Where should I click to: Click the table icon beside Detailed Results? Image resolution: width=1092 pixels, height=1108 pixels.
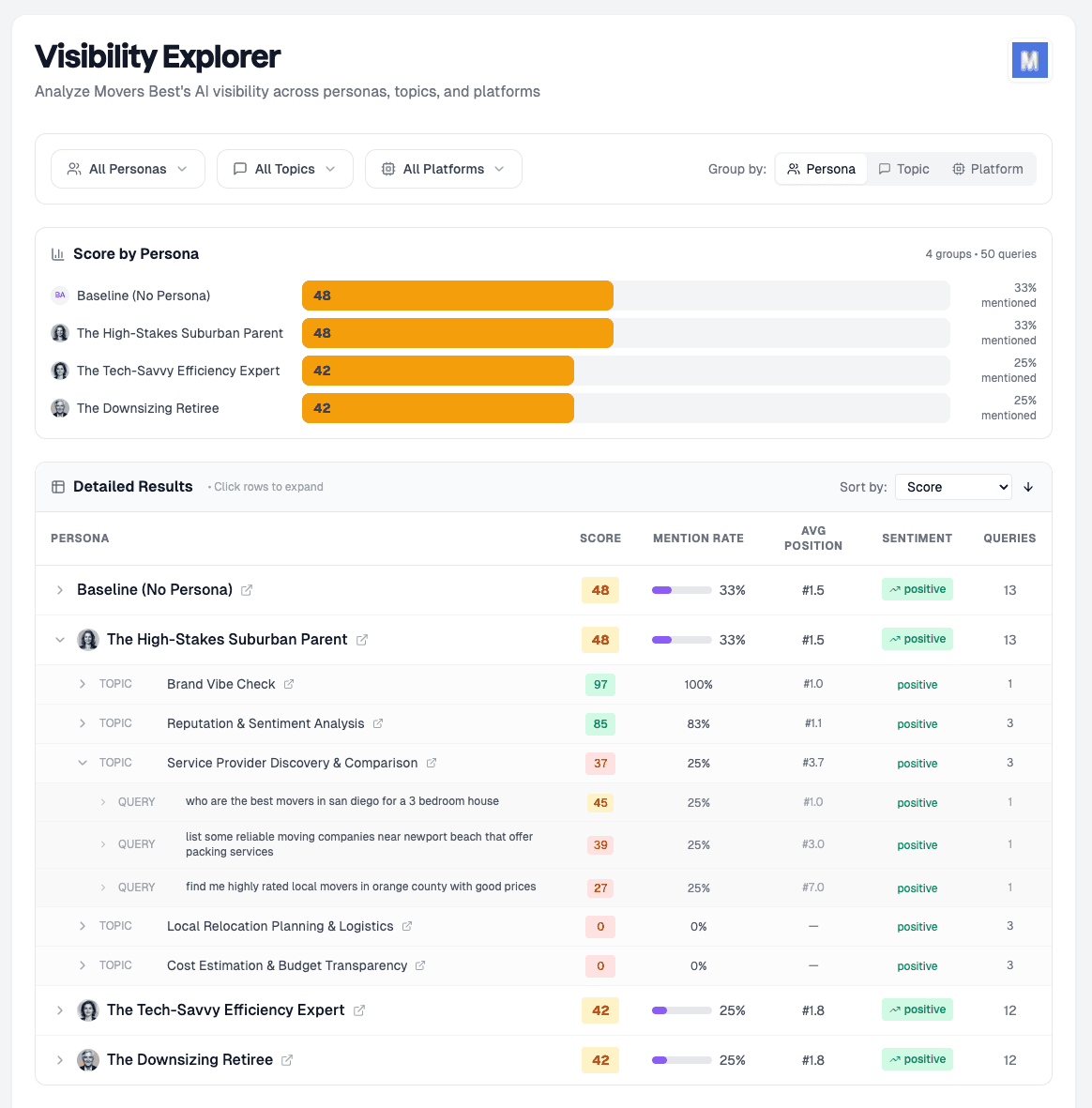58,486
